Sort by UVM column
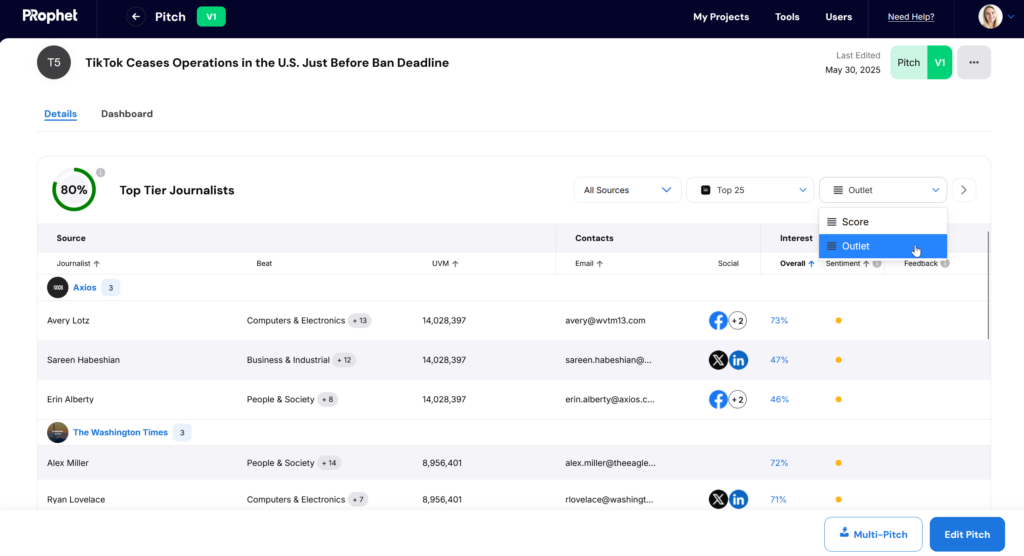Image resolution: width=1024 pixels, height=556 pixels. pos(445,263)
